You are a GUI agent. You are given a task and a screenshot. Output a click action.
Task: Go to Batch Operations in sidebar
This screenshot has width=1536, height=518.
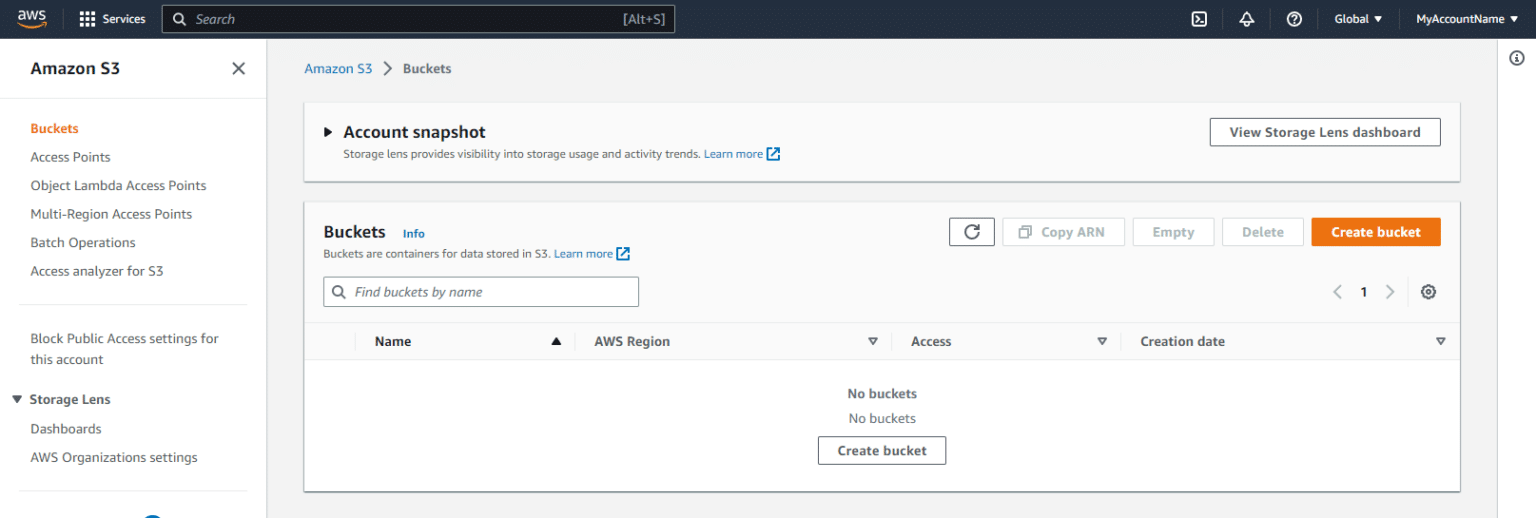[x=83, y=242]
